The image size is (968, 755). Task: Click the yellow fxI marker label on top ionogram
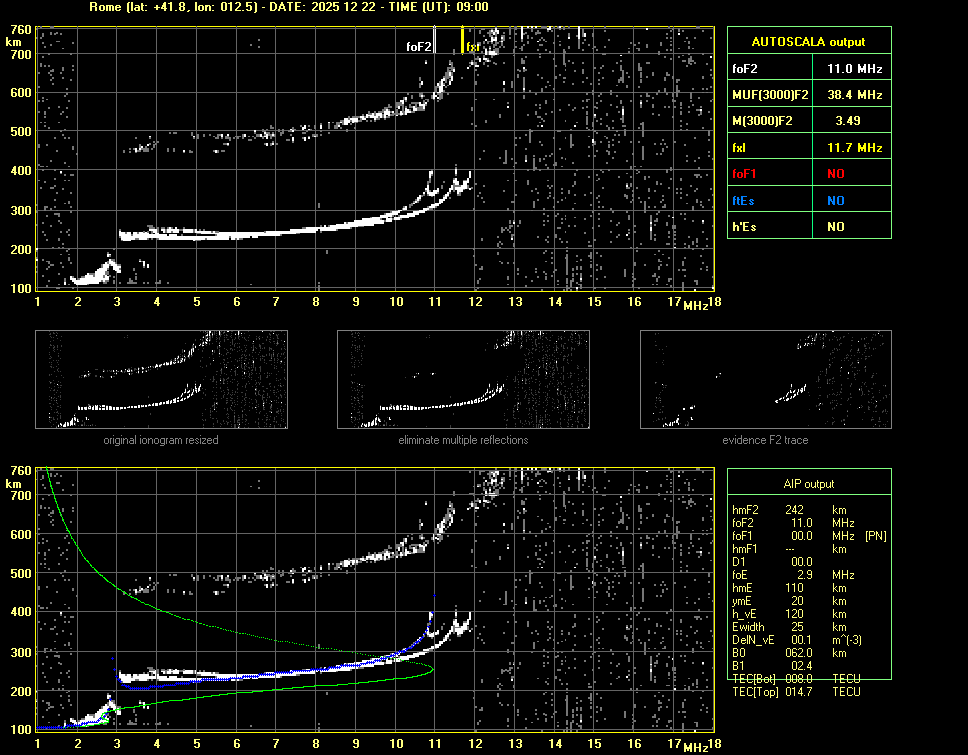[x=473, y=47]
